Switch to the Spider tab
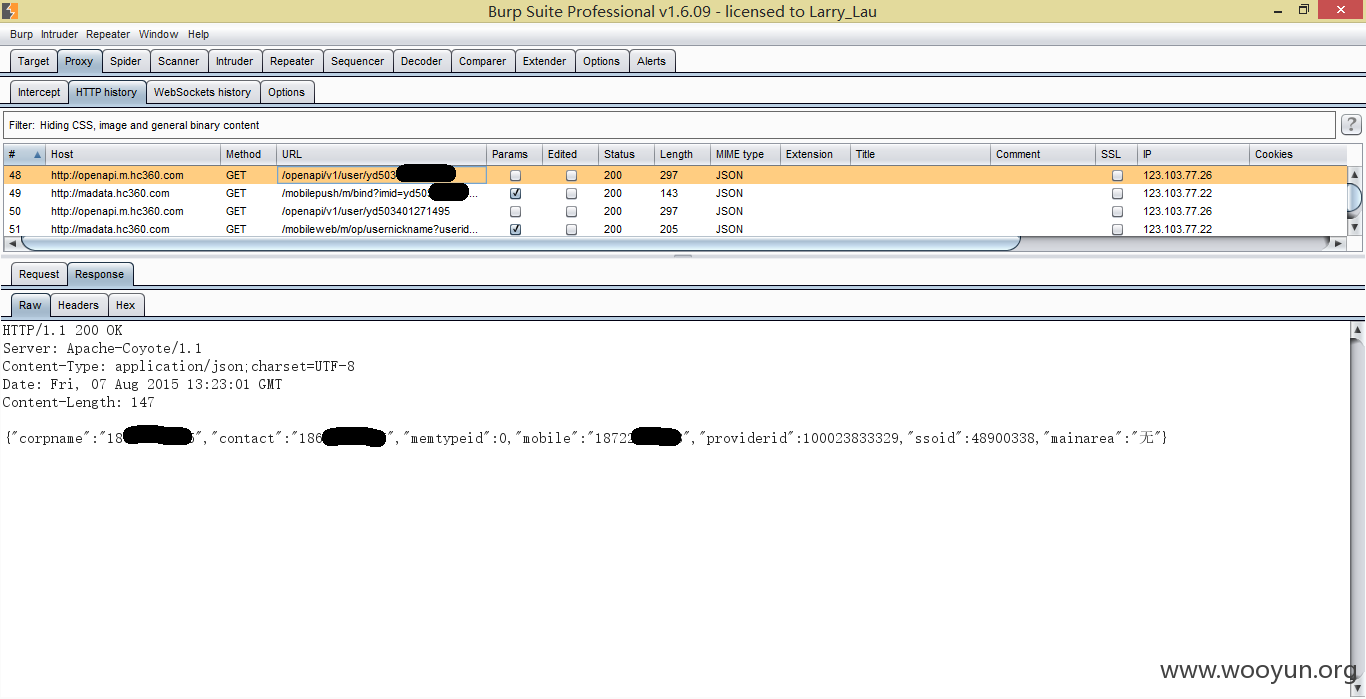Viewport: 1366px width, 699px height. 126,61
